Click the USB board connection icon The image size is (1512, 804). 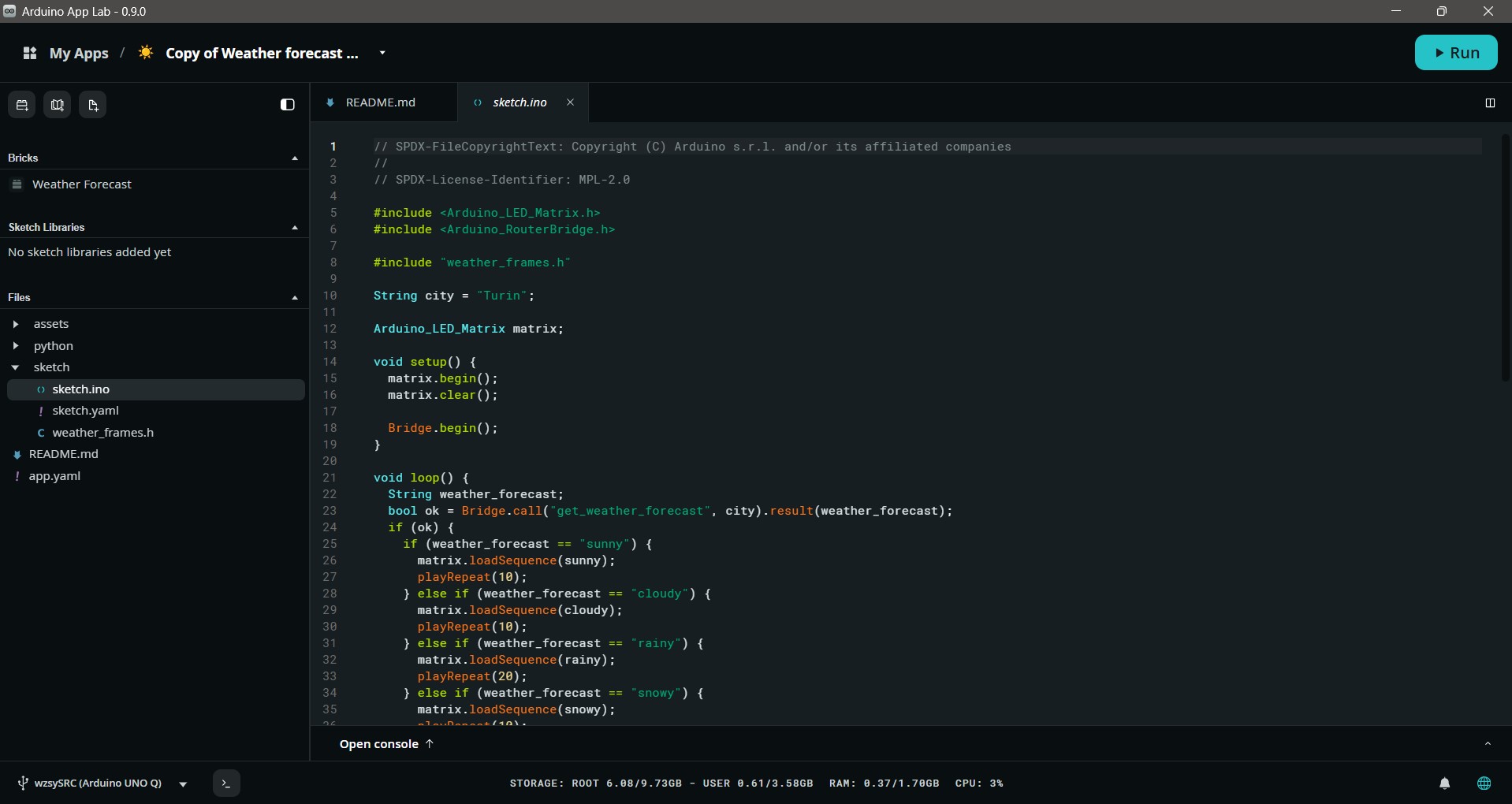tap(23, 784)
